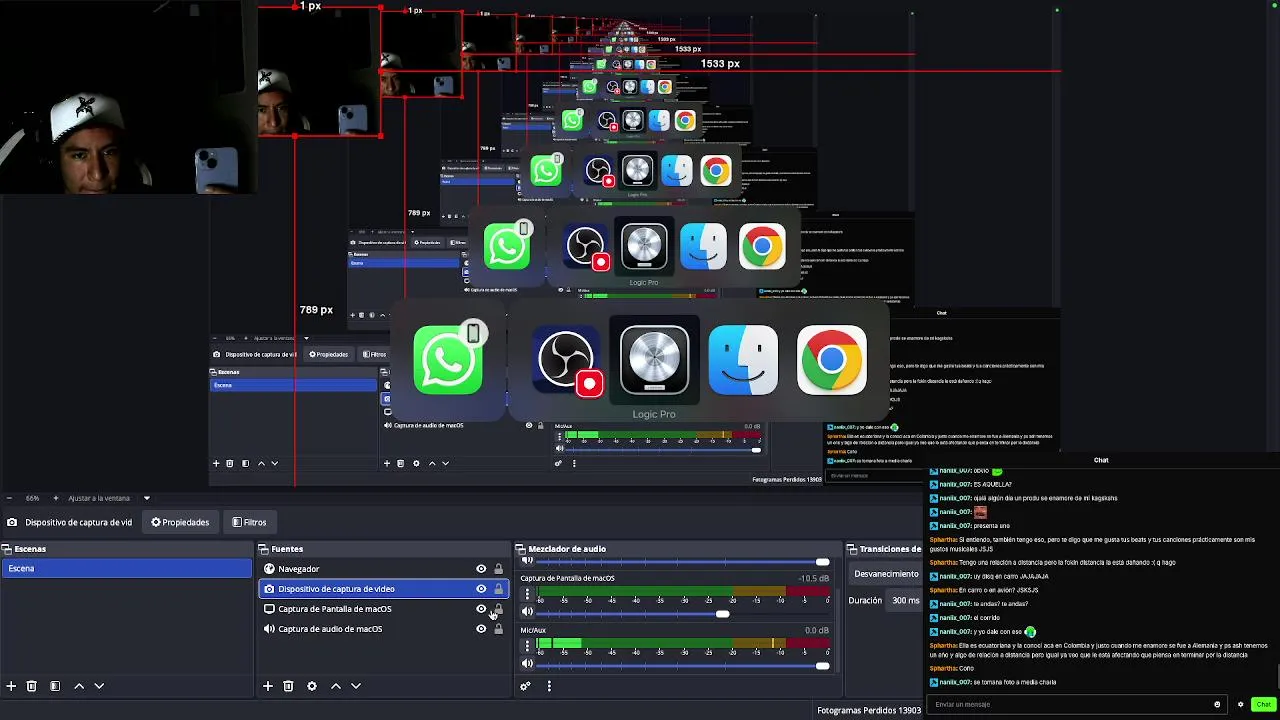This screenshot has width=1280, height=720.
Task: Click the speaker icon of Captura de audio
Action: pyautogui.click(x=269, y=629)
